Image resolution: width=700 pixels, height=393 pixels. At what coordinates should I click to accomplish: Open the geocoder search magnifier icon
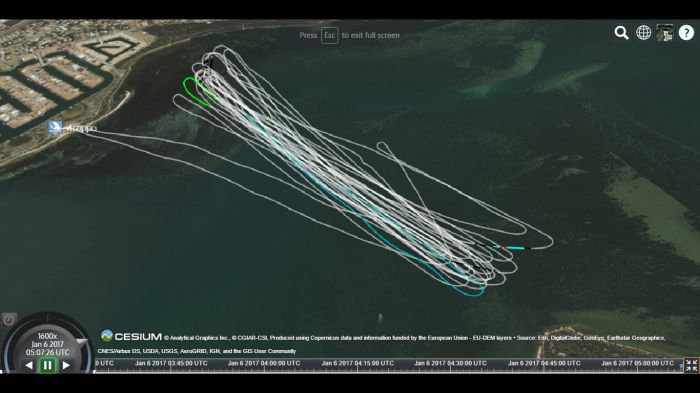(621, 33)
